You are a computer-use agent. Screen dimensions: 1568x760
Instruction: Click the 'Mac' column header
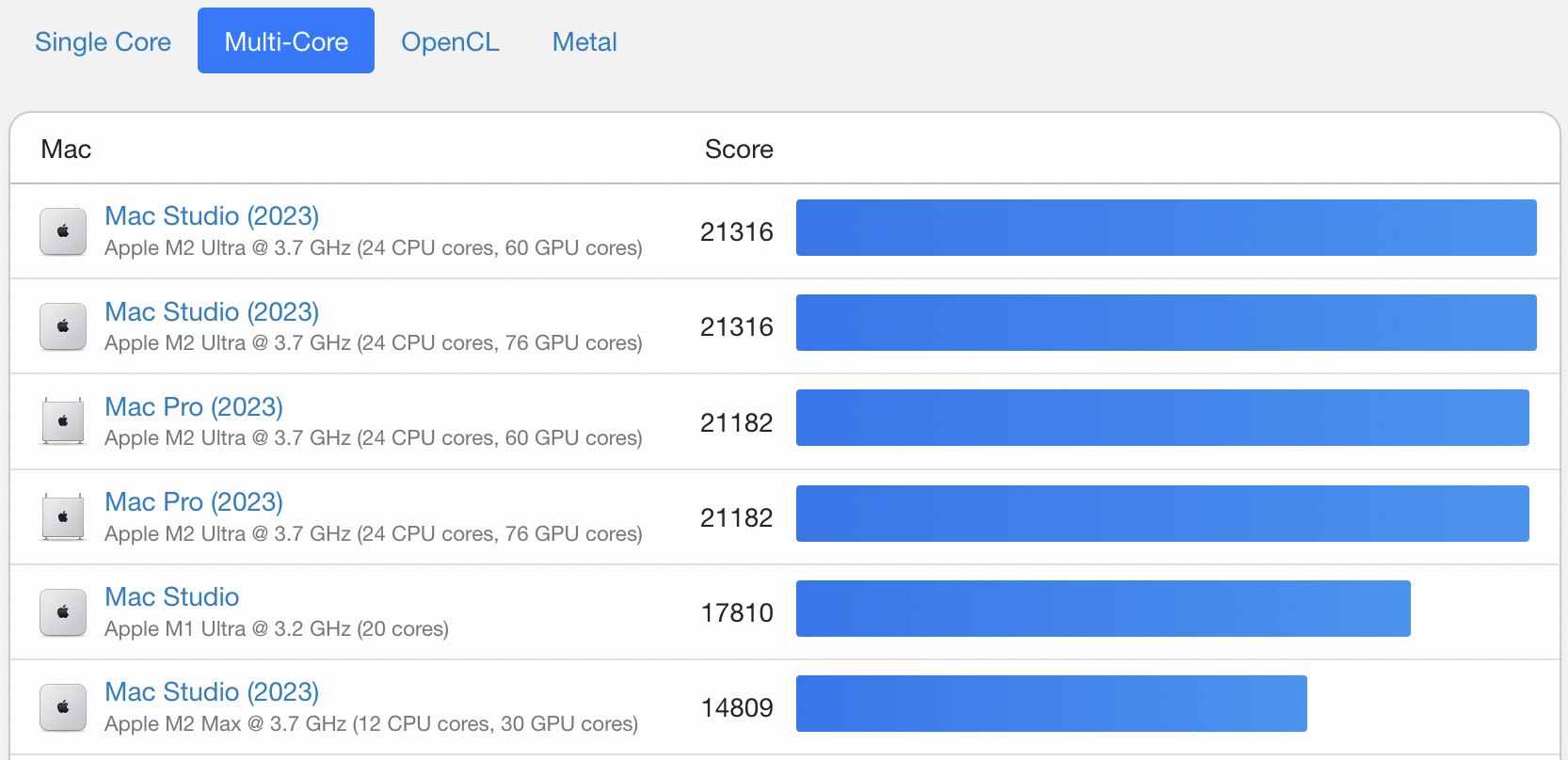[66, 150]
